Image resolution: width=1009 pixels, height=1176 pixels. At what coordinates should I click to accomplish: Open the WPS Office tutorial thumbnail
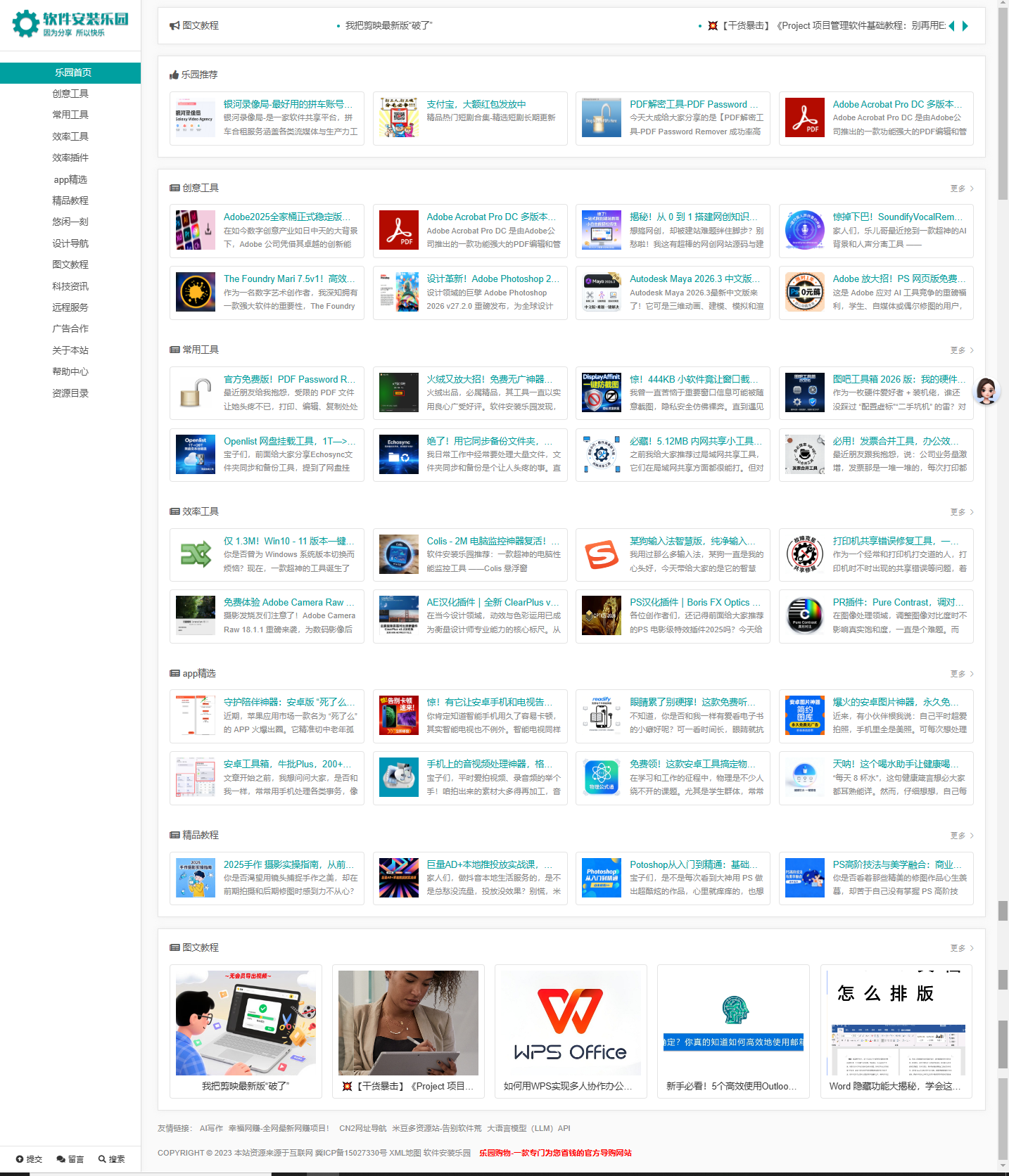click(570, 1023)
